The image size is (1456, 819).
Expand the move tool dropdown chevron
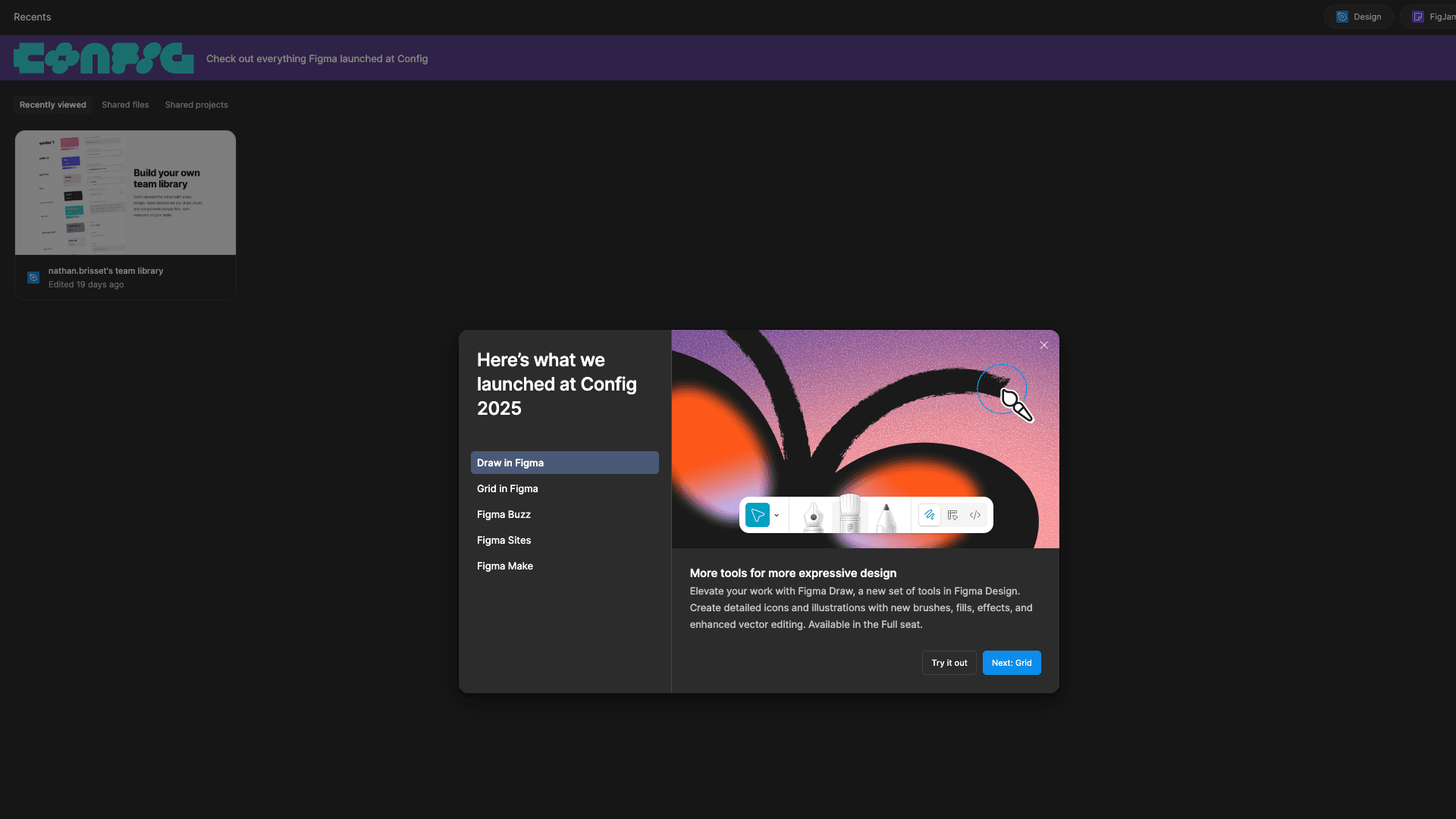coord(777,516)
